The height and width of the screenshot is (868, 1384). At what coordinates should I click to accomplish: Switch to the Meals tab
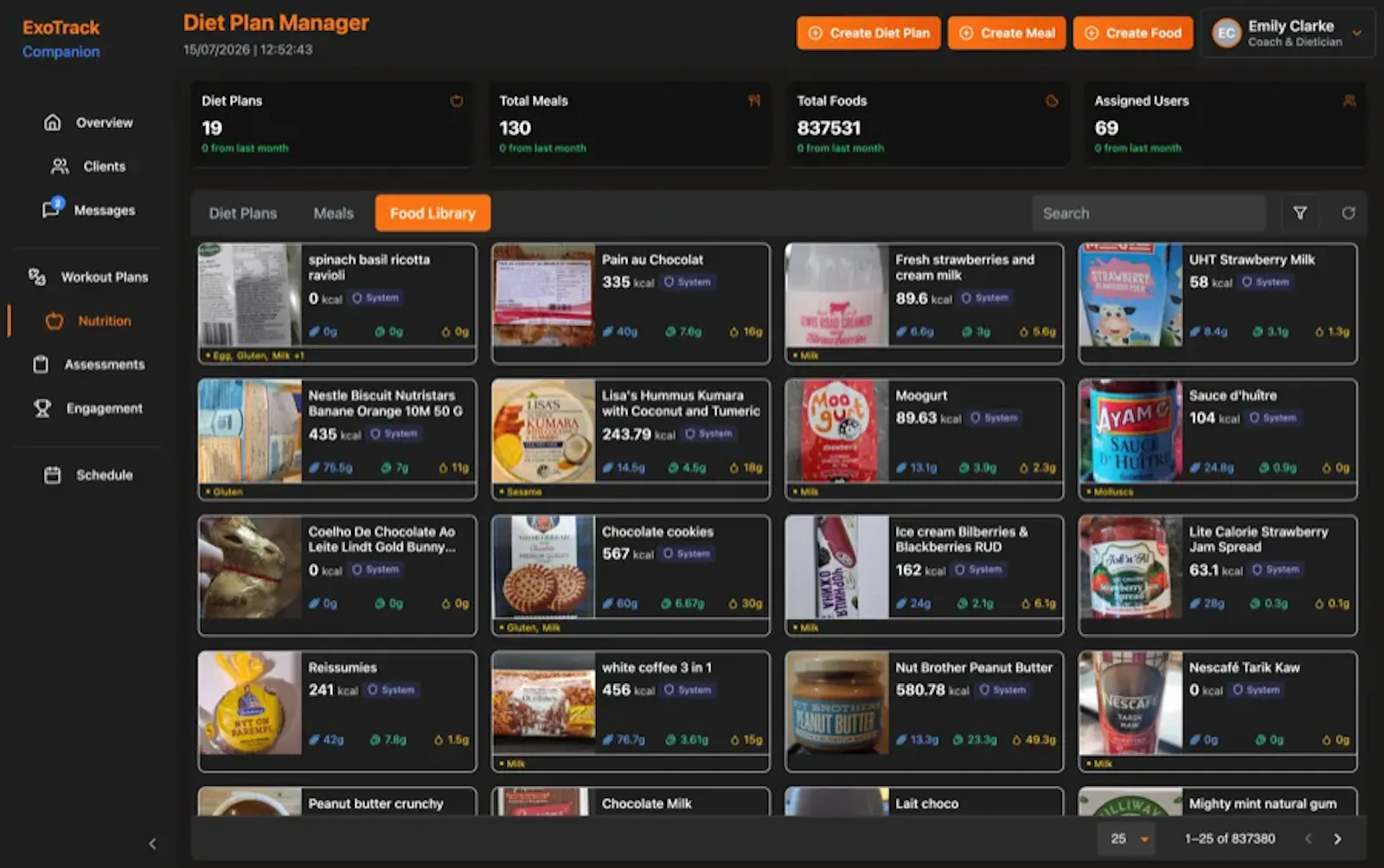[334, 213]
